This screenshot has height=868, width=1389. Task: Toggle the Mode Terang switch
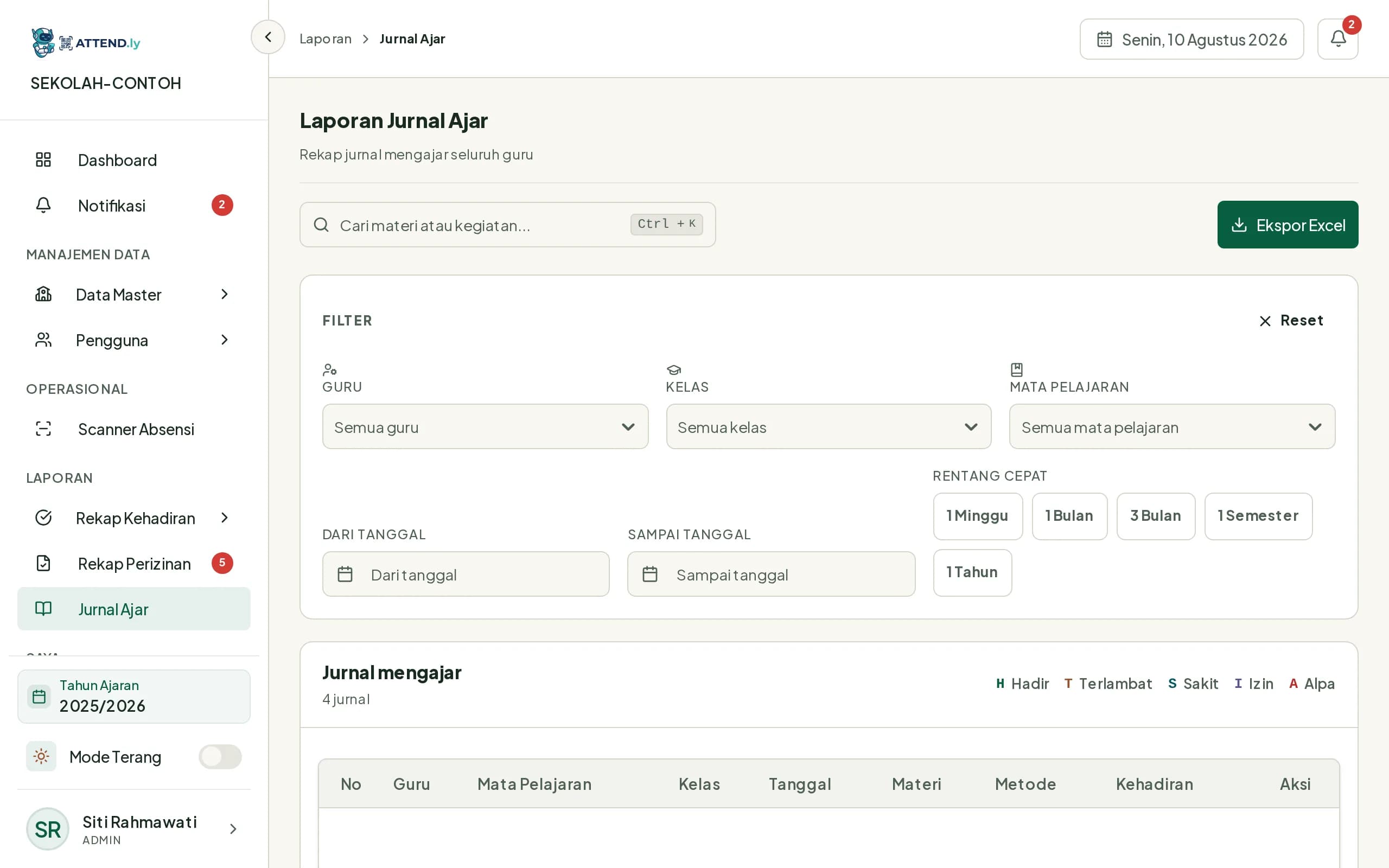click(220, 757)
